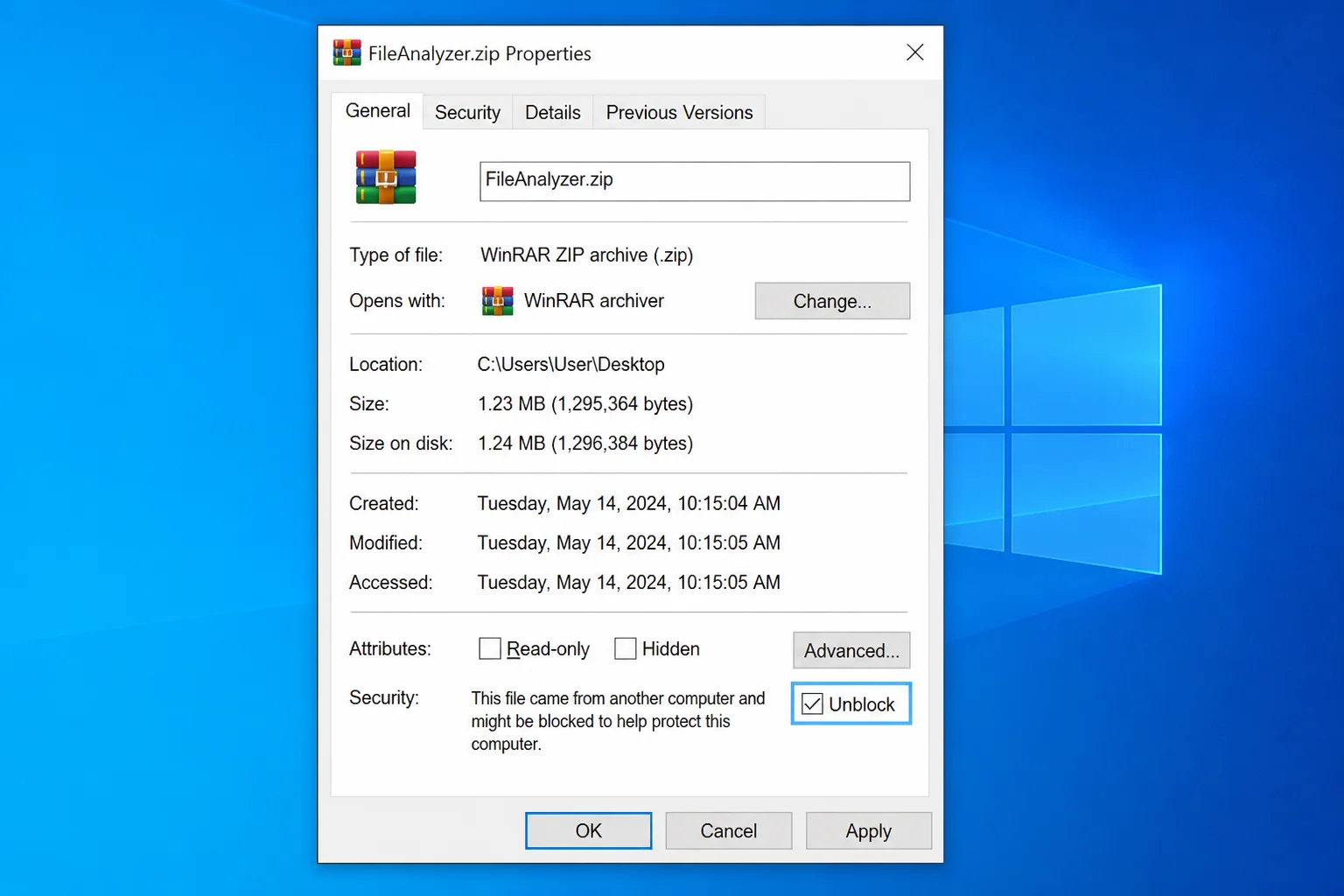1344x896 pixels.
Task: Click the Created date ending 10:15:04 AM
Action: coord(629,504)
